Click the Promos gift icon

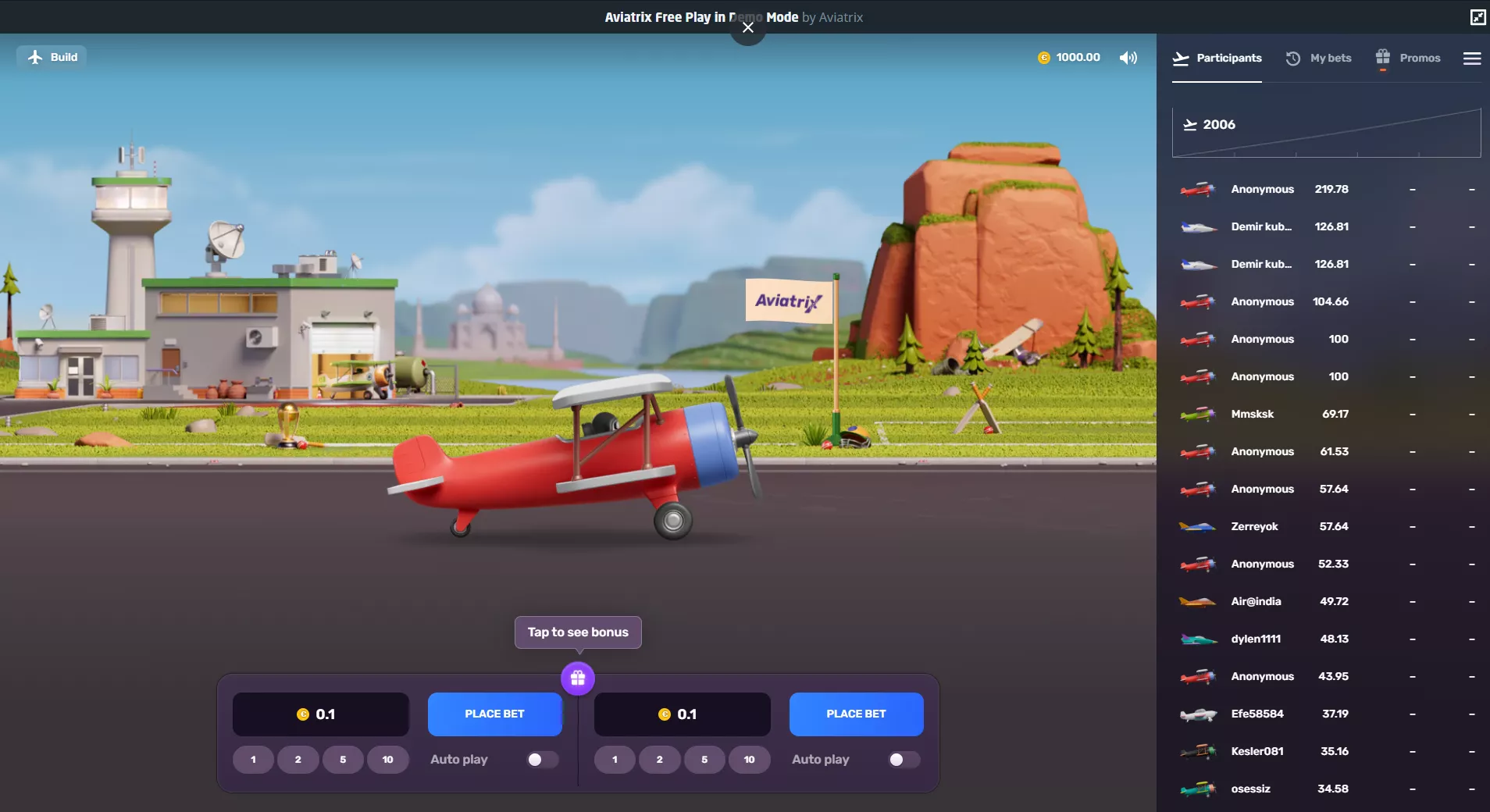(1382, 57)
